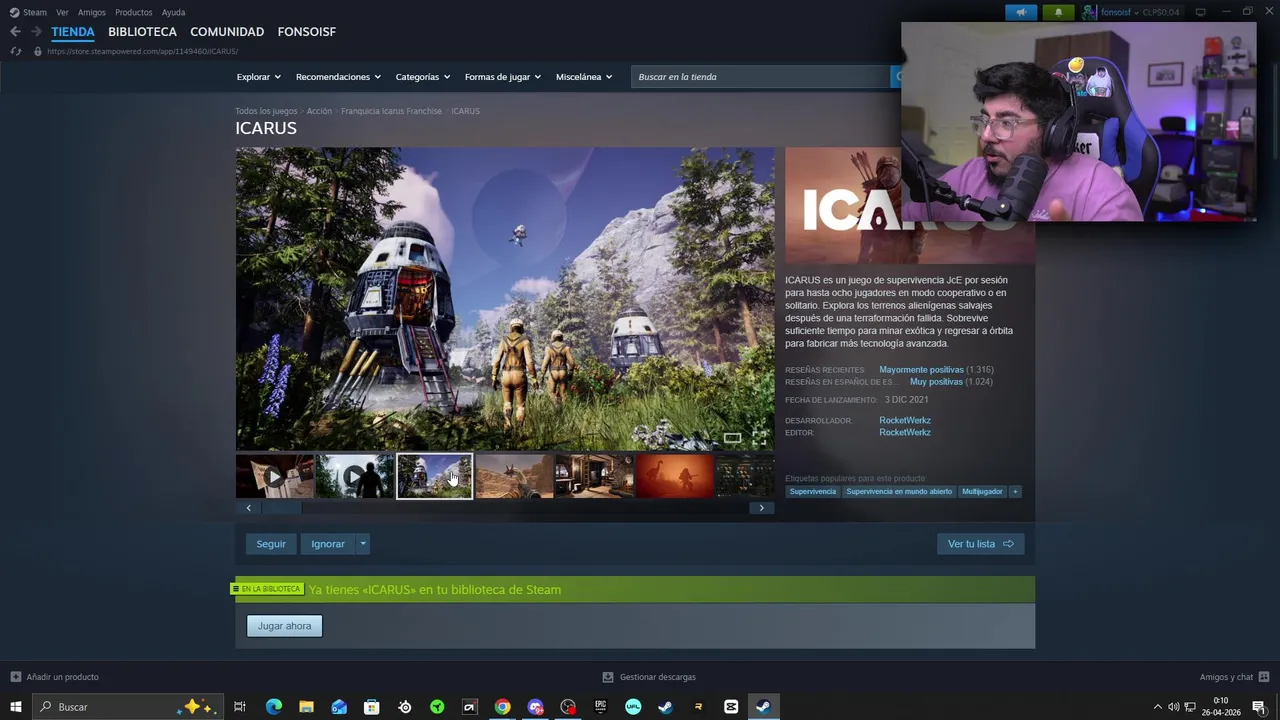Toggle theater view of the screenshot
The height and width of the screenshot is (720, 1280).
click(x=733, y=438)
